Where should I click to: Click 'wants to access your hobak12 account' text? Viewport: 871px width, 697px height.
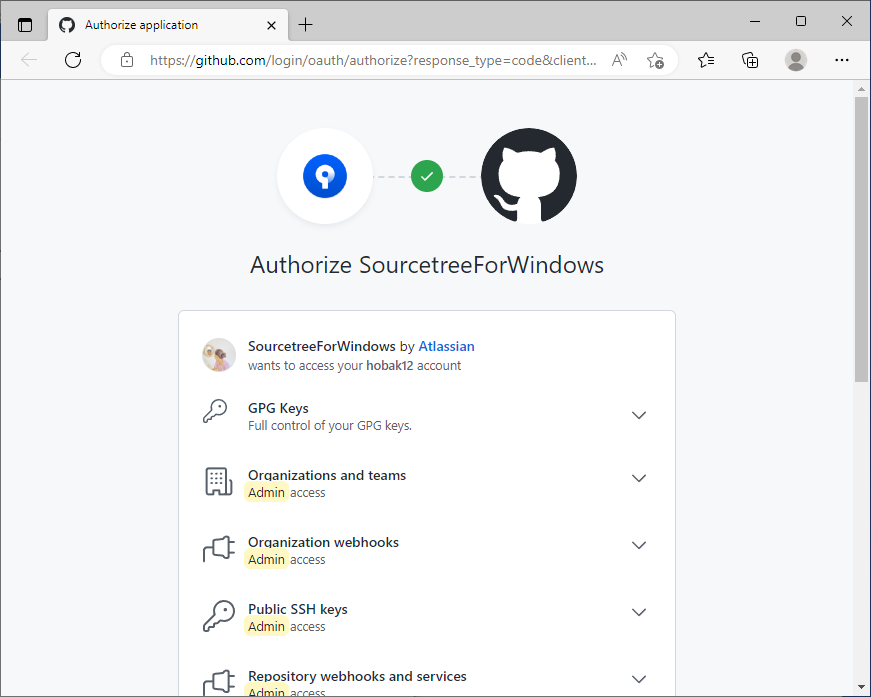point(354,365)
